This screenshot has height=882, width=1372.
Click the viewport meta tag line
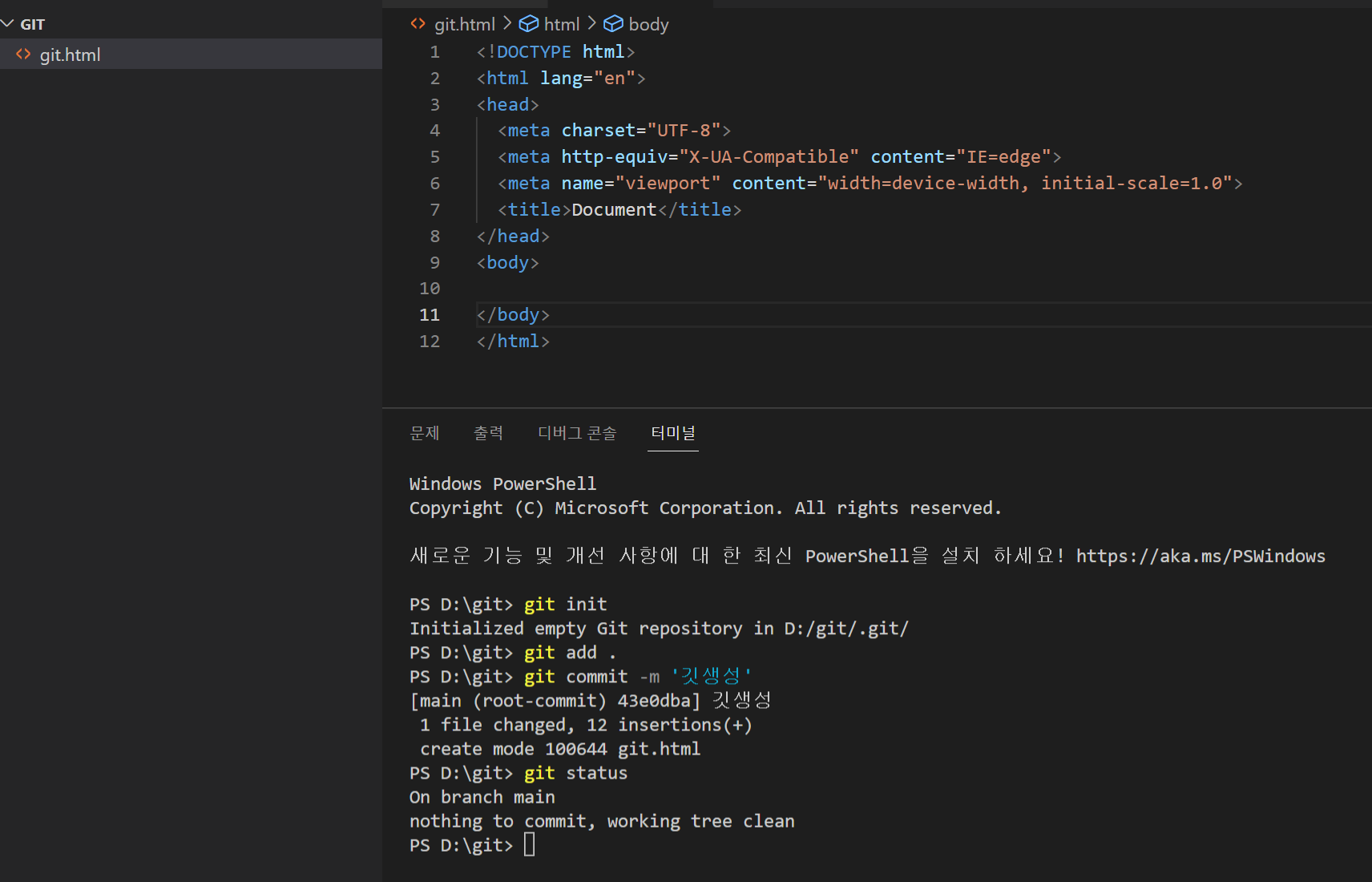point(870,183)
